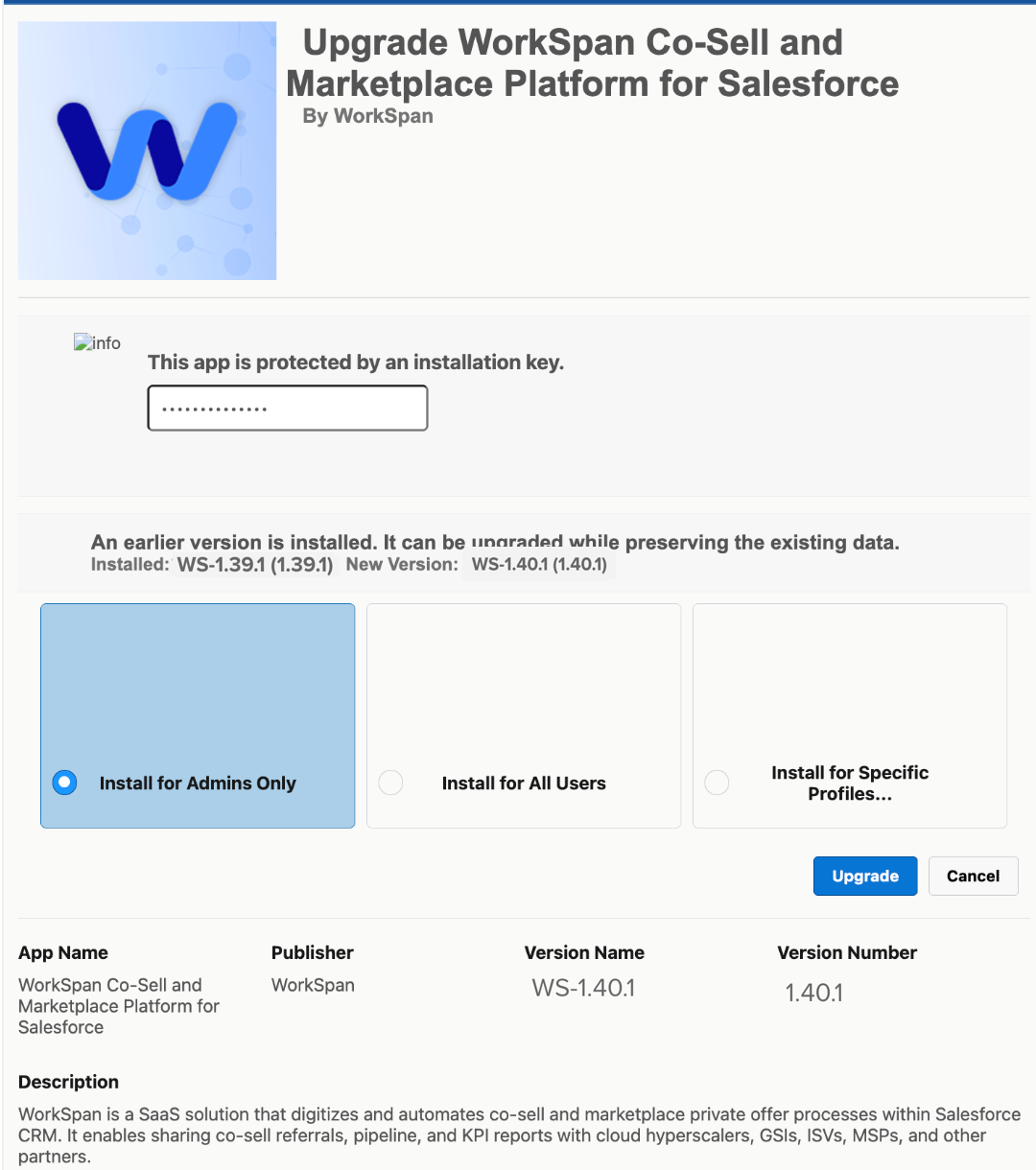This screenshot has width=1036, height=1170.
Task: Click the 'New Version:' label
Action: (402, 565)
